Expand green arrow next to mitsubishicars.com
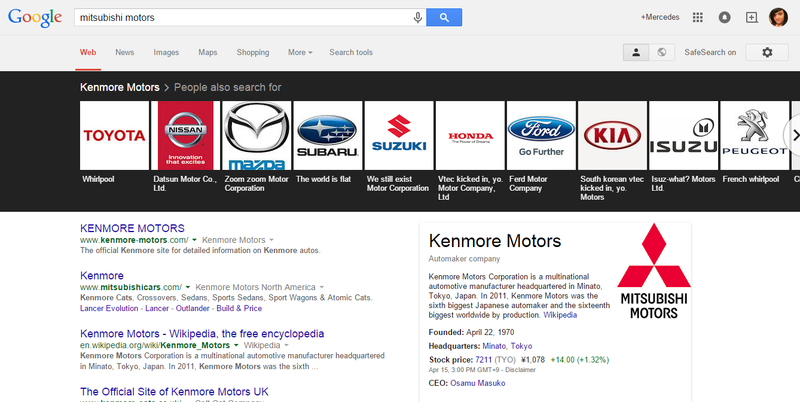This screenshot has height=402, width=800. 188,287
